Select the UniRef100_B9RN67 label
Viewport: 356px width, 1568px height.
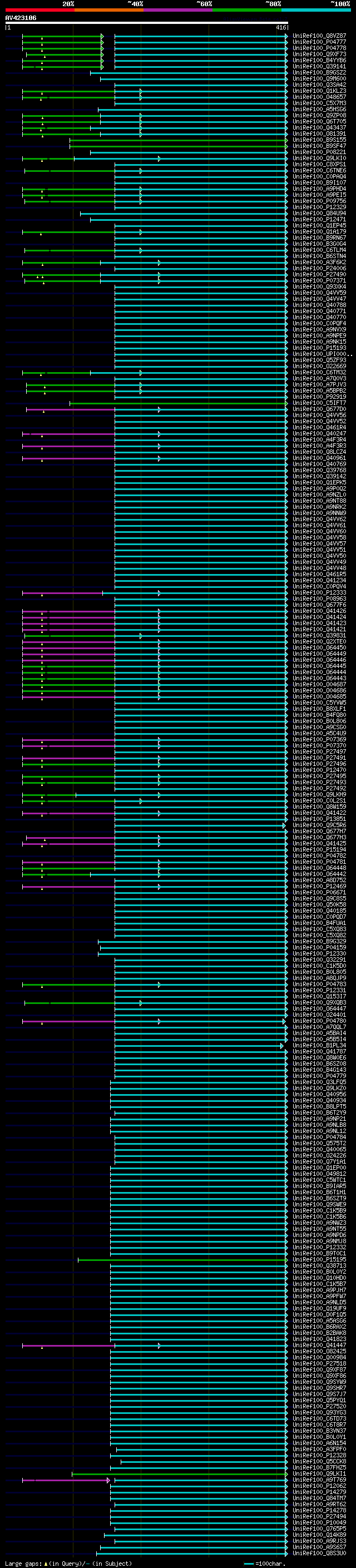pos(319,238)
